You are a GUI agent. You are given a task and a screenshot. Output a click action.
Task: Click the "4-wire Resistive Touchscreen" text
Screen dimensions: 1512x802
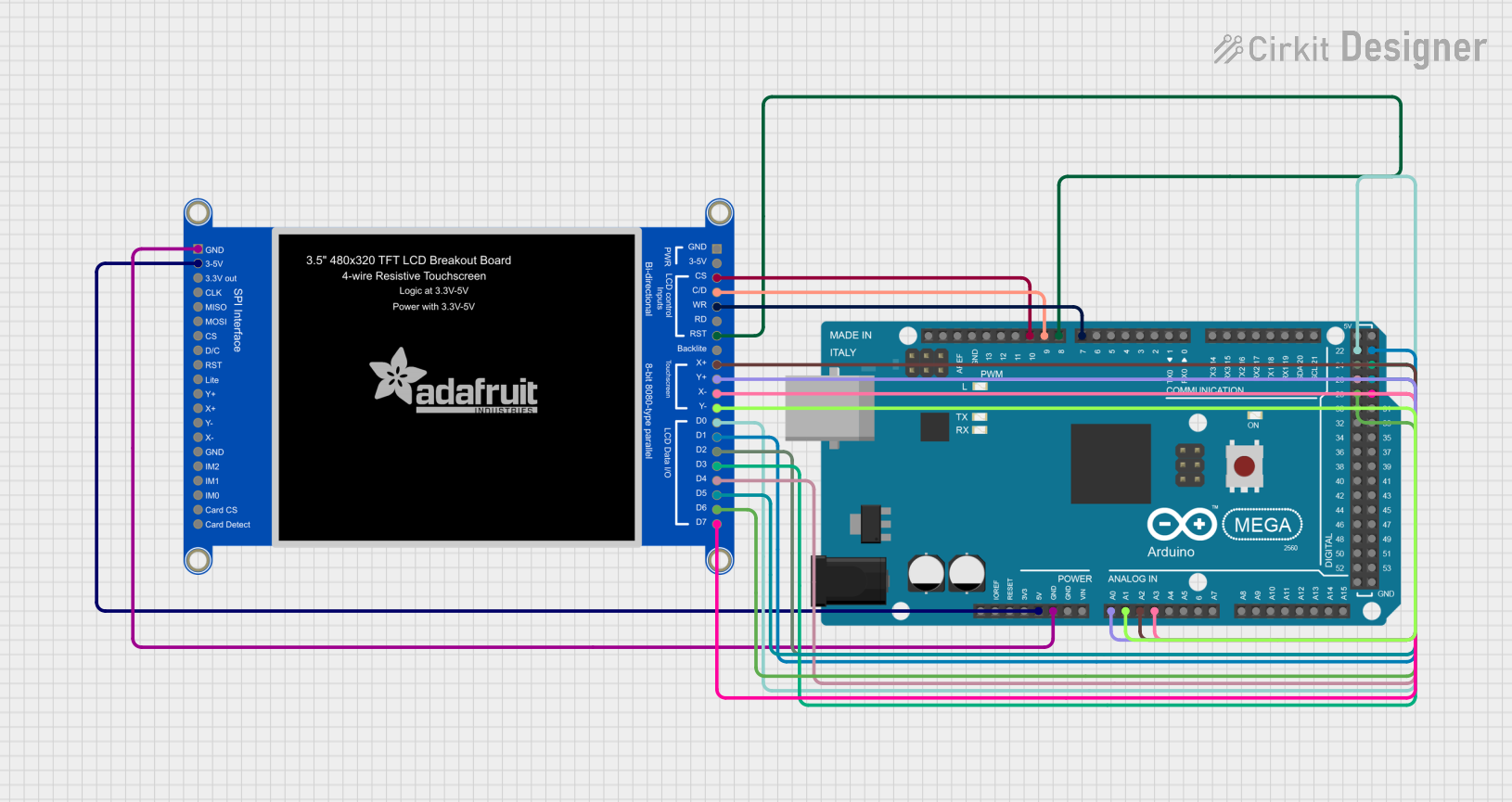pyautogui.click(x=414, y=276)
